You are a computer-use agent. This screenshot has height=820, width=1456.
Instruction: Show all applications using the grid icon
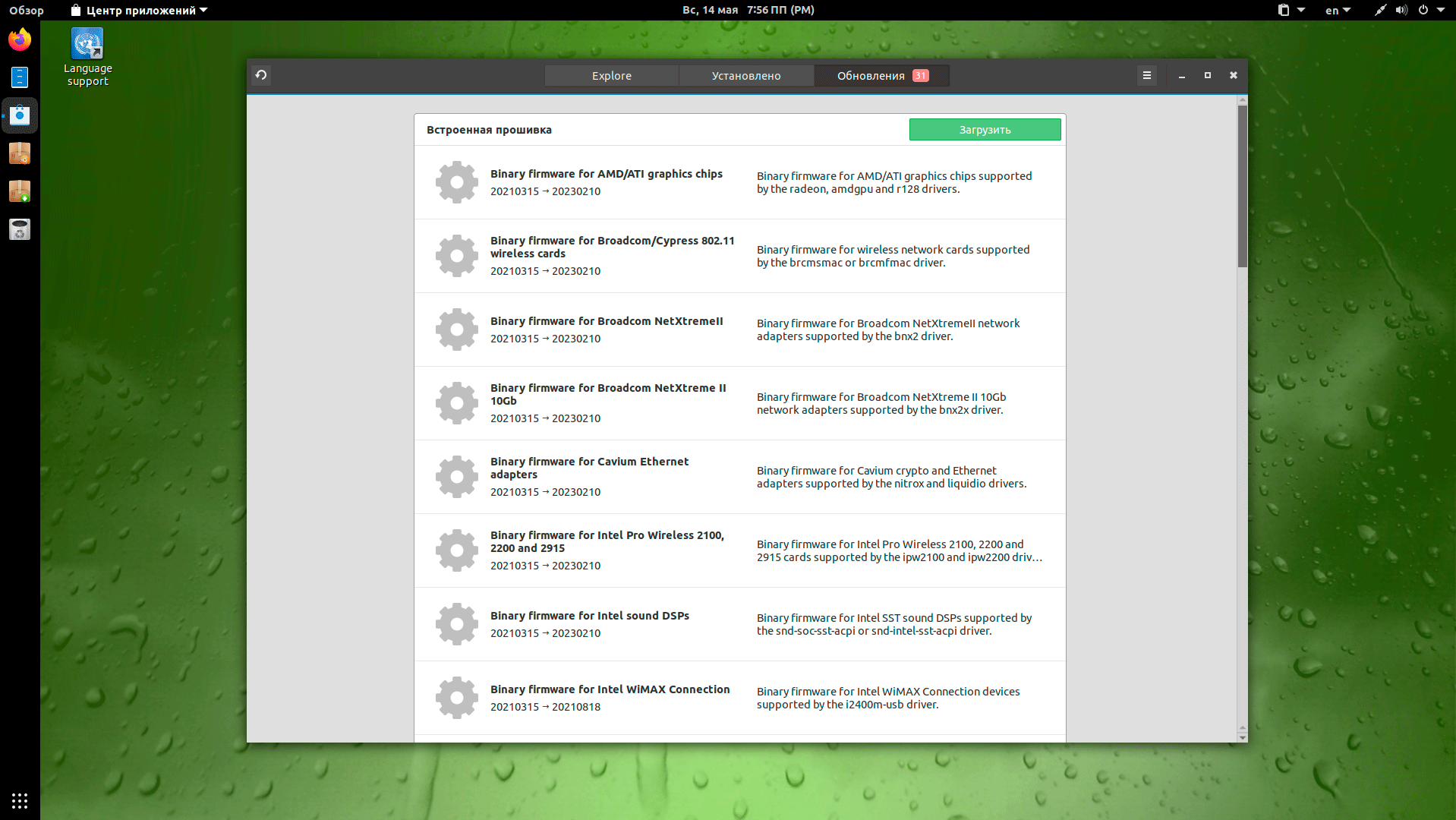20,800
